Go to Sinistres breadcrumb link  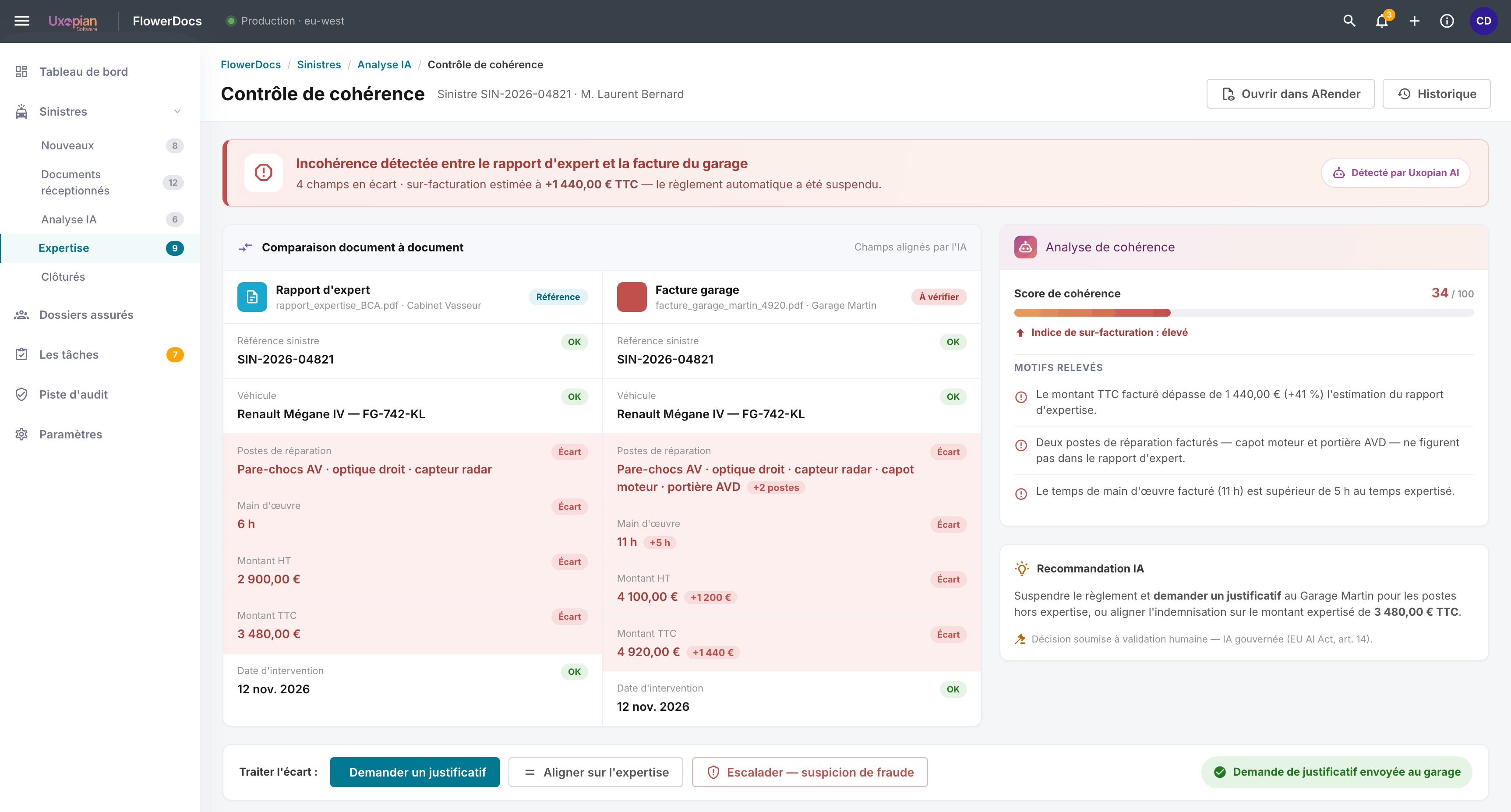coord(318,64)
